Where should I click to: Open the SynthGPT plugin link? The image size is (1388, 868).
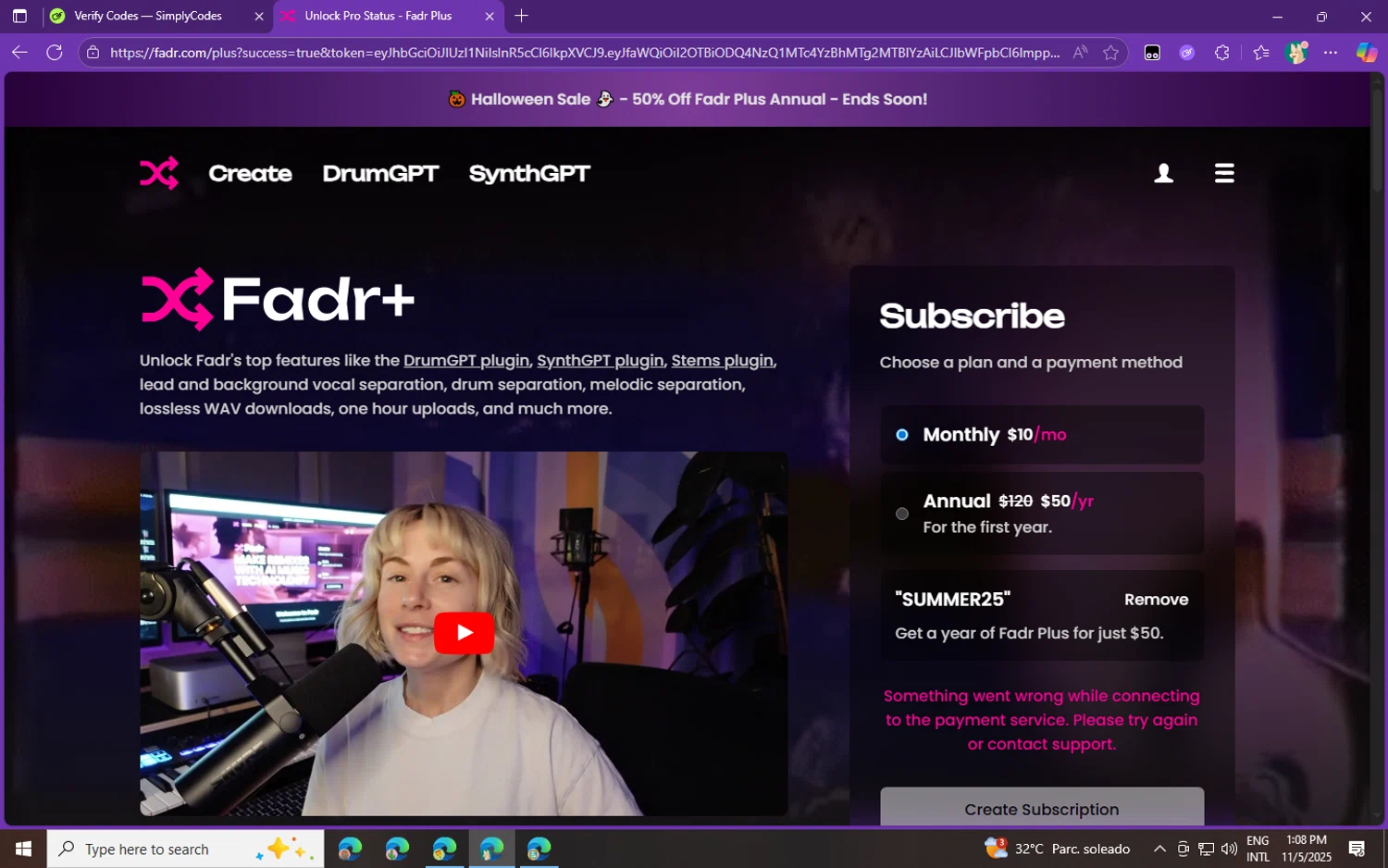(601, 361)
